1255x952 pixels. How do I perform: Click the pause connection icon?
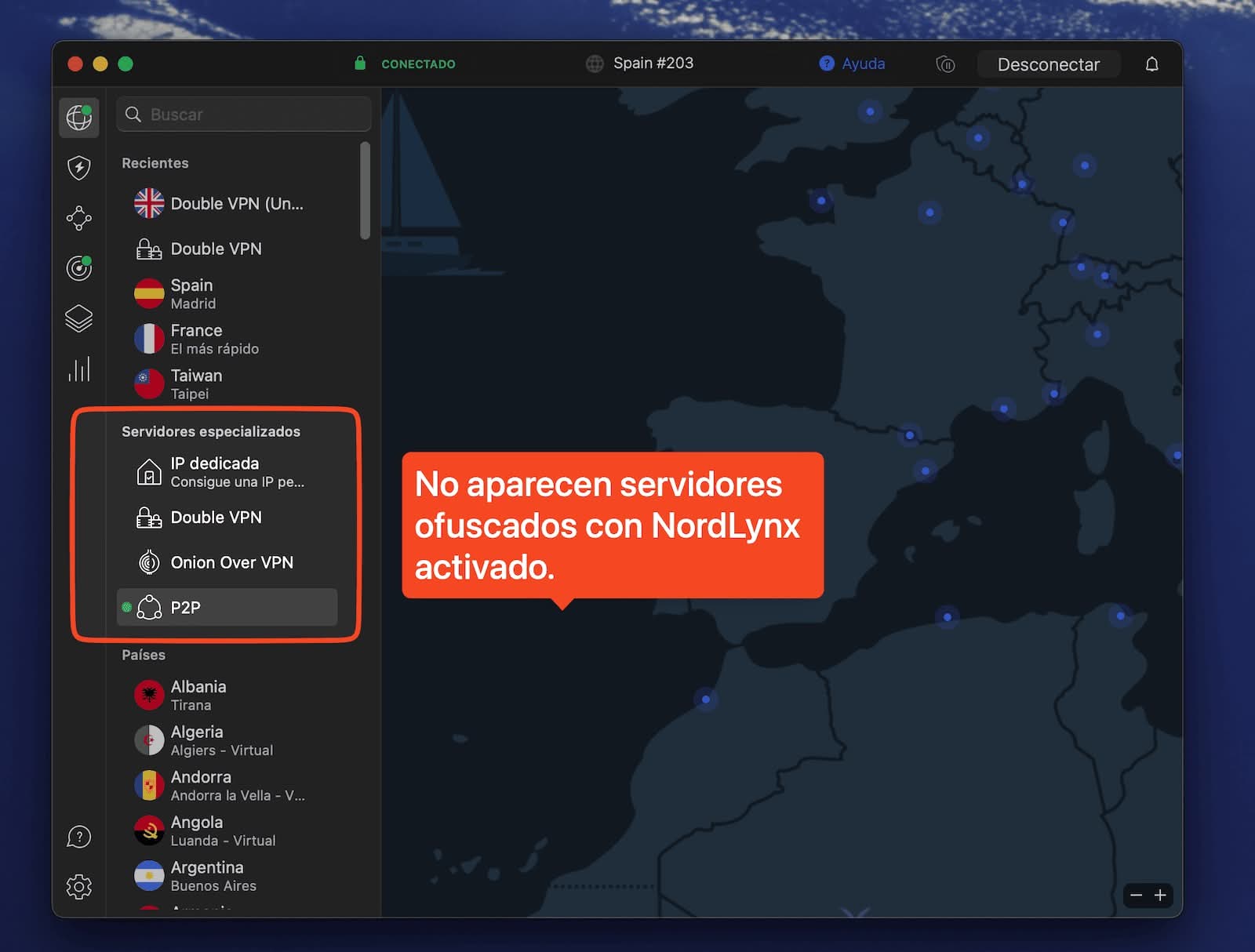[x=946, y=64]
